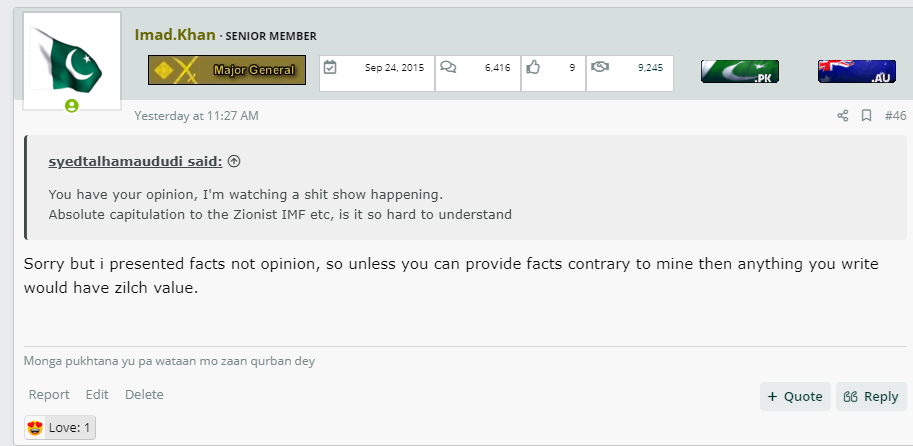Click the share post icon
The width and height of the screenshot is (913, 446).
pos(842,116)
